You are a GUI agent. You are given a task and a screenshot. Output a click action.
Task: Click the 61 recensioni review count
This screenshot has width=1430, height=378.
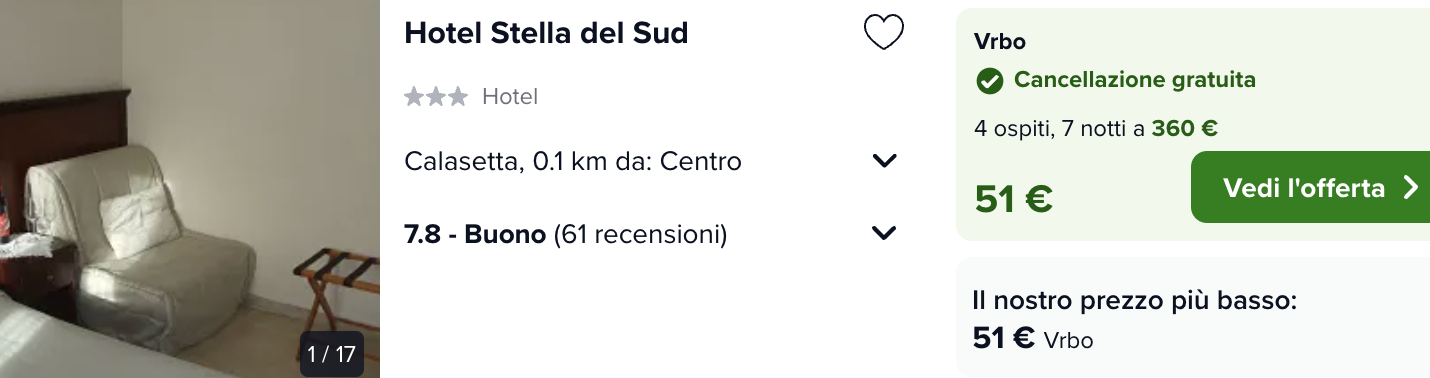click(x=640, y=235)
